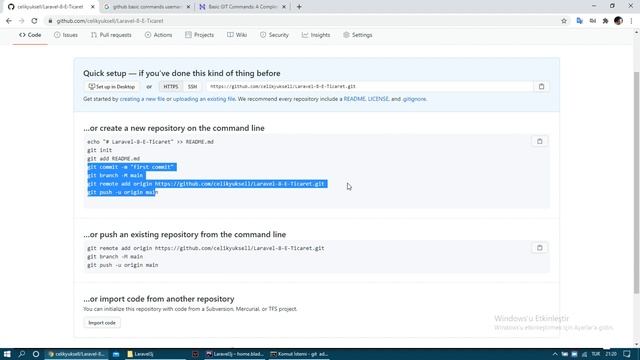
Task: Go back to the previous page
Action: 9,21
